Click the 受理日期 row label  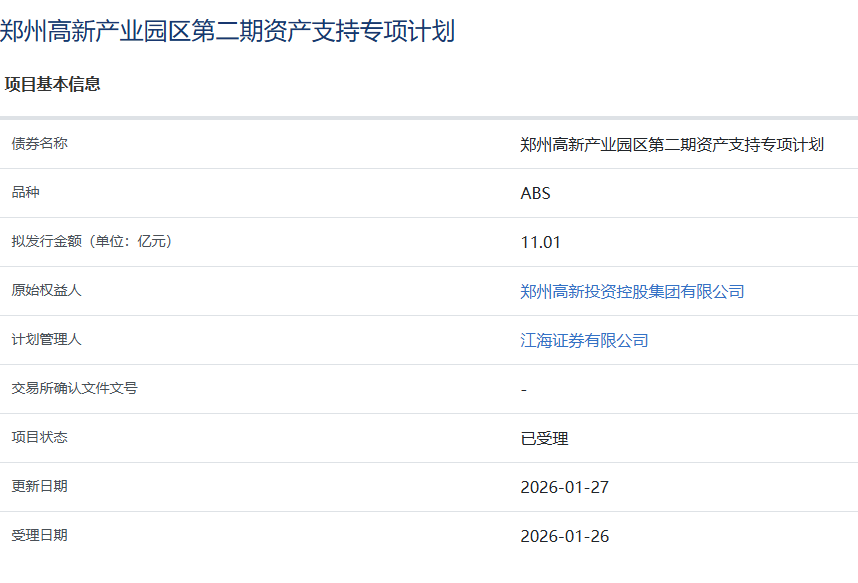pyautogui.click(x=40, y=535)
